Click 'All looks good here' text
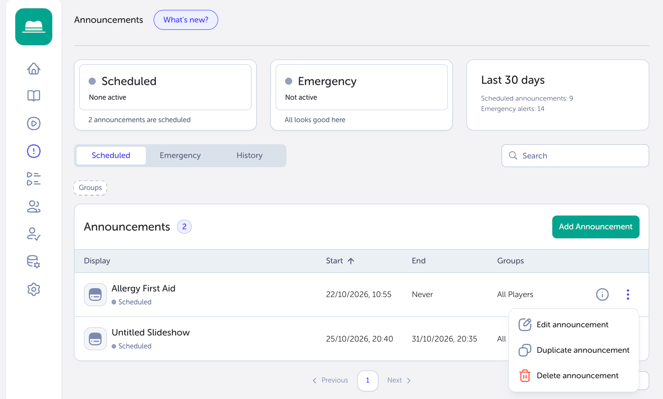 click(315, 120)
